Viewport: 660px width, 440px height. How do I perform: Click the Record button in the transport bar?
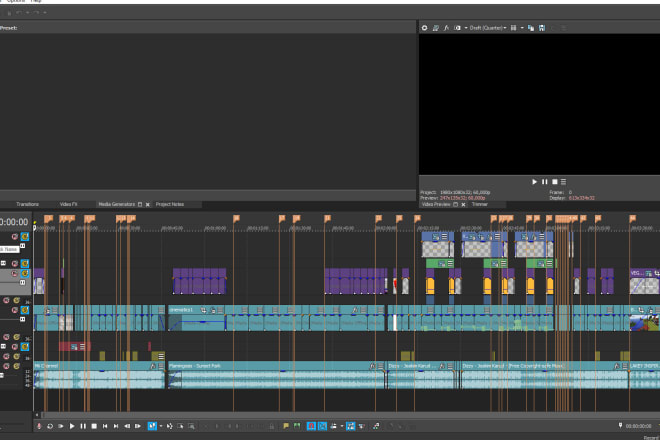pos(39,426)
